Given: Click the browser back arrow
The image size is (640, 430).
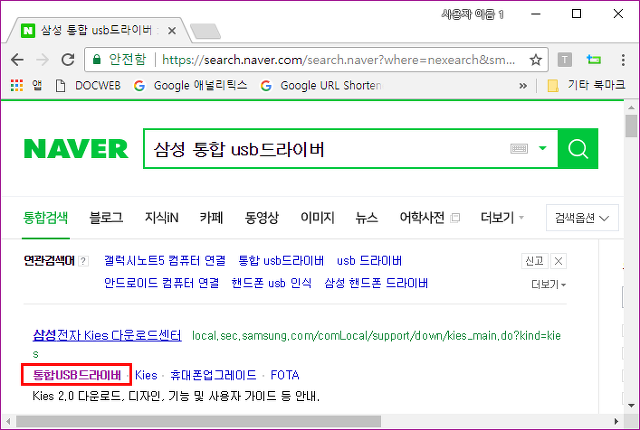Looking at the screenshot, I should 17,60.
